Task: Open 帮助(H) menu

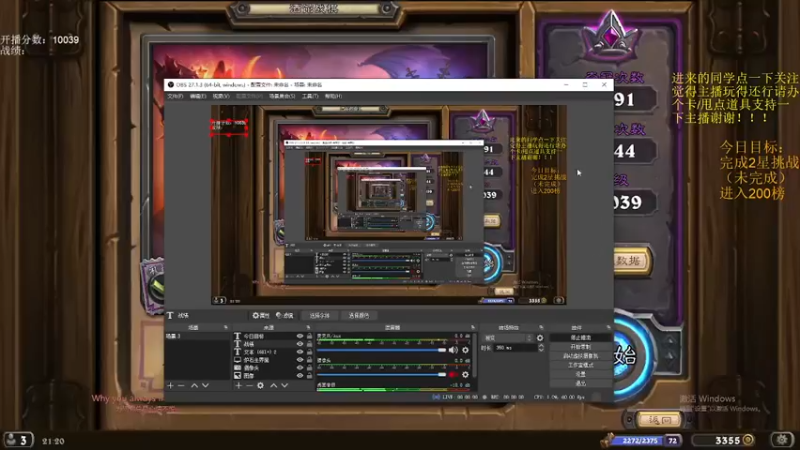Action: coord(334,96)
